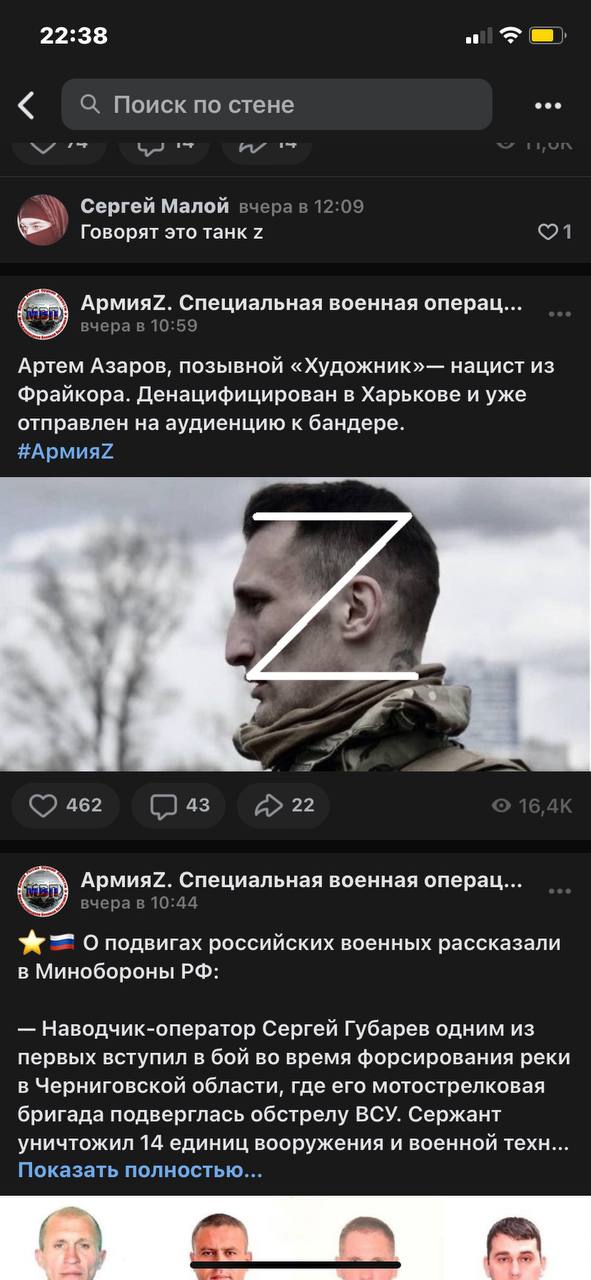Tap the back arrow icon
Screen dimensions: 591x1280
coord(27,105)
